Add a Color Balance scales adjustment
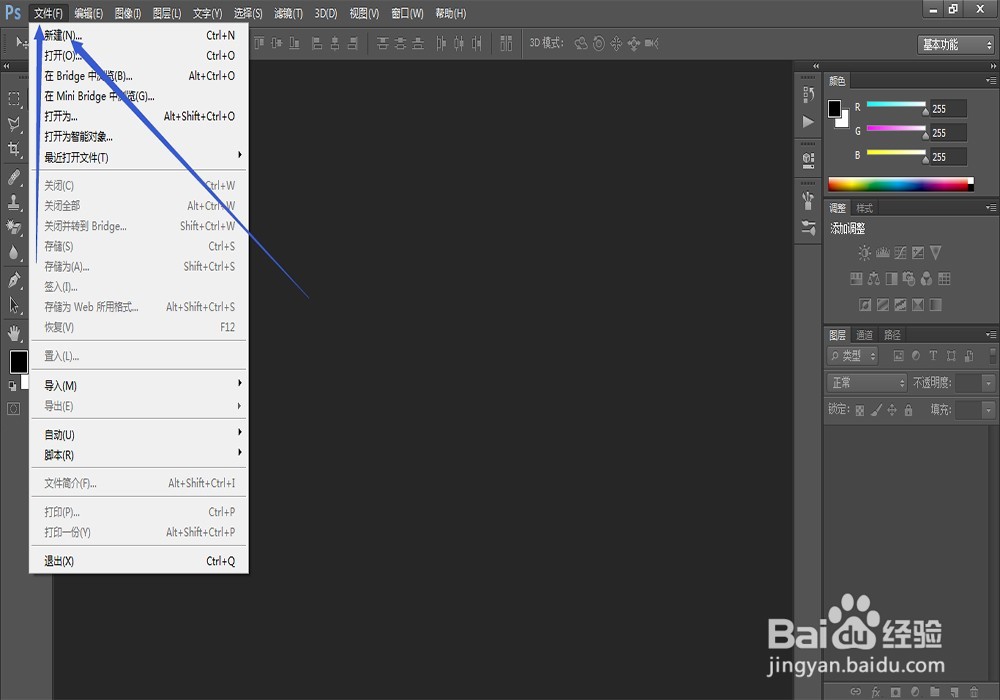1000x700 pixels. coord(874,279)
